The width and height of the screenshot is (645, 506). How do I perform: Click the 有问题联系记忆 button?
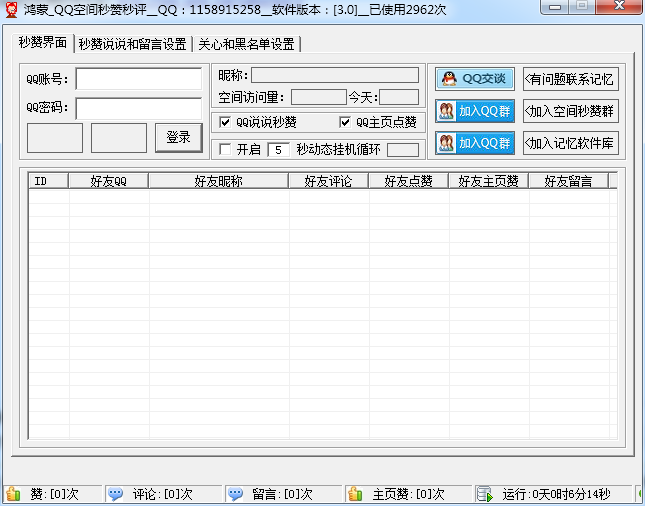[570, 79]
